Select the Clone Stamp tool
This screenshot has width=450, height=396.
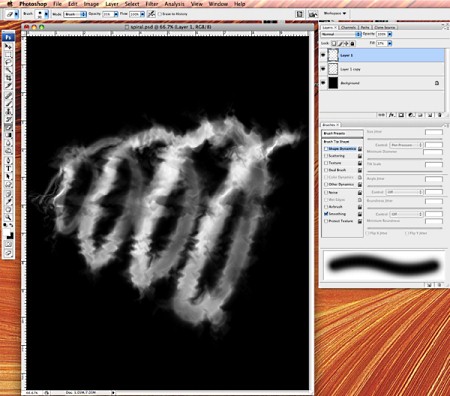point(8,111)
